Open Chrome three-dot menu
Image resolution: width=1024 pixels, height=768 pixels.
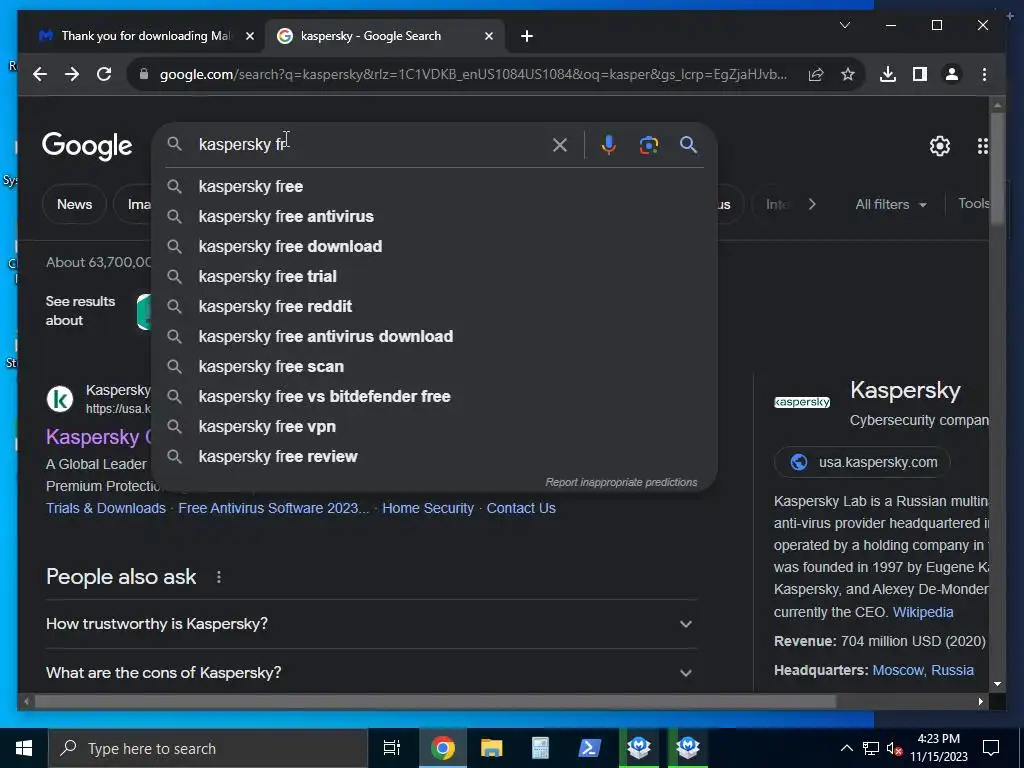tap(984, 74)
